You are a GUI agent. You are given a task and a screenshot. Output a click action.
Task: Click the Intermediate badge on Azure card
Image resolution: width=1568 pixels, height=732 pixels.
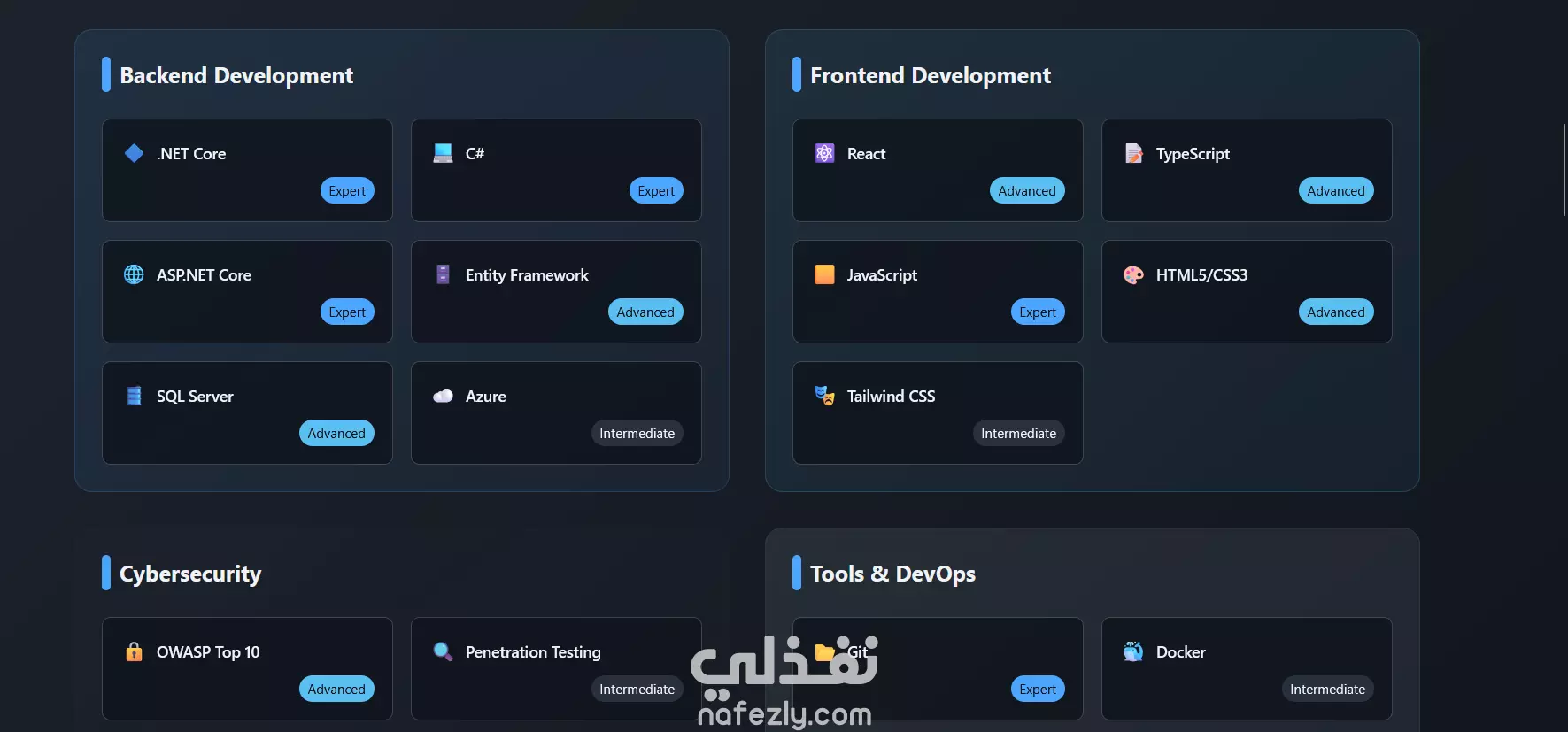coord(637,433)
